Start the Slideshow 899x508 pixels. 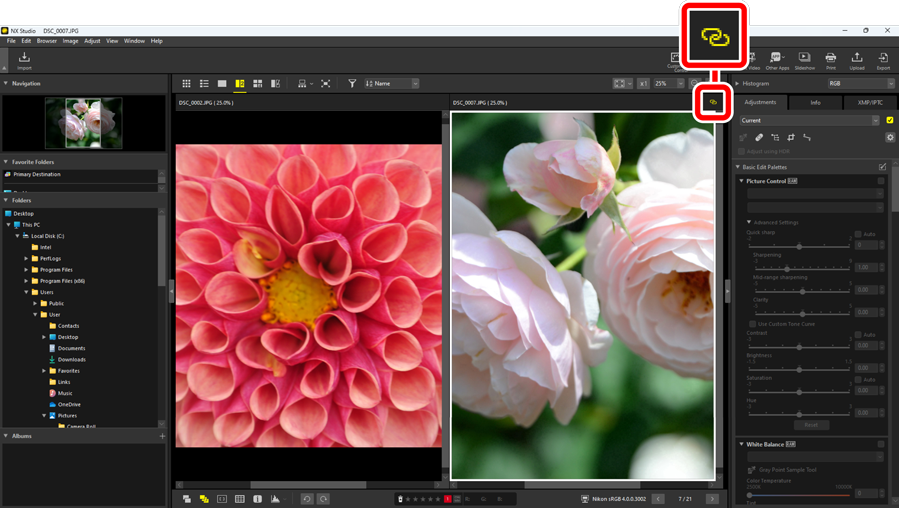pos(804,61)
